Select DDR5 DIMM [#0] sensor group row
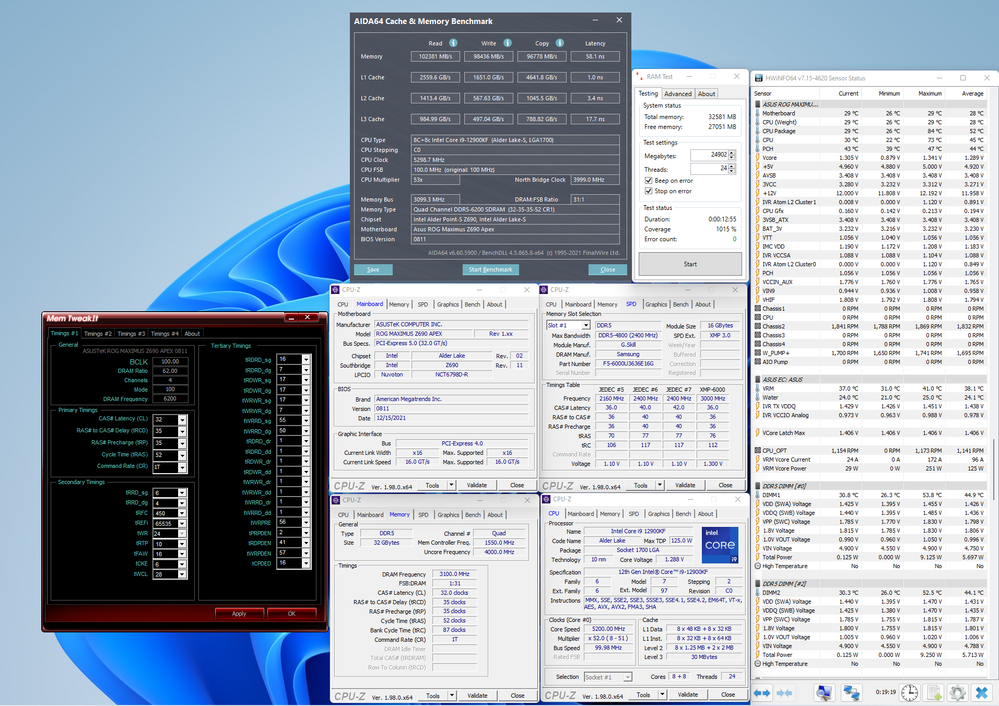The width and height of the screenshot is (999, 706). [x=870, y=486]
